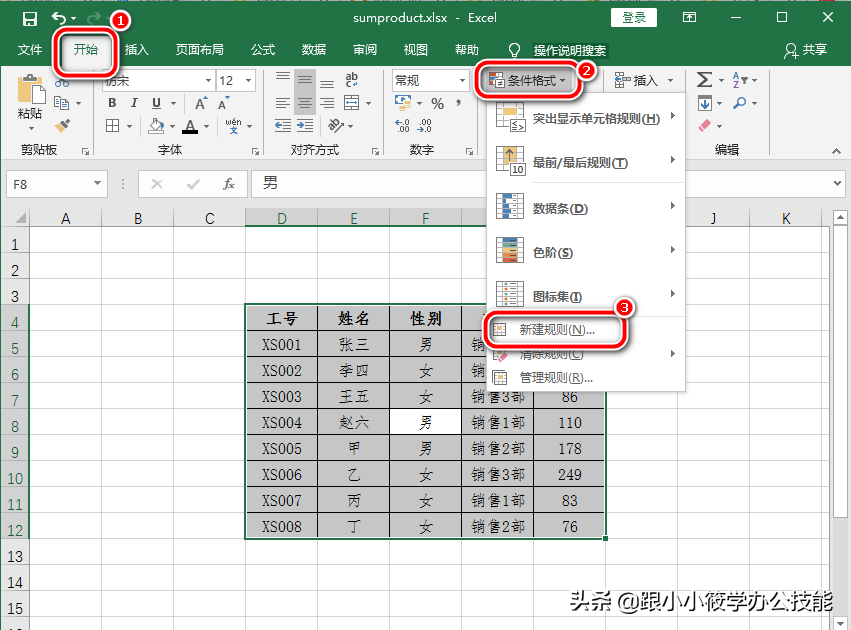
Task: Click the Find and Select magnifier icon
Action: (739, 103)
